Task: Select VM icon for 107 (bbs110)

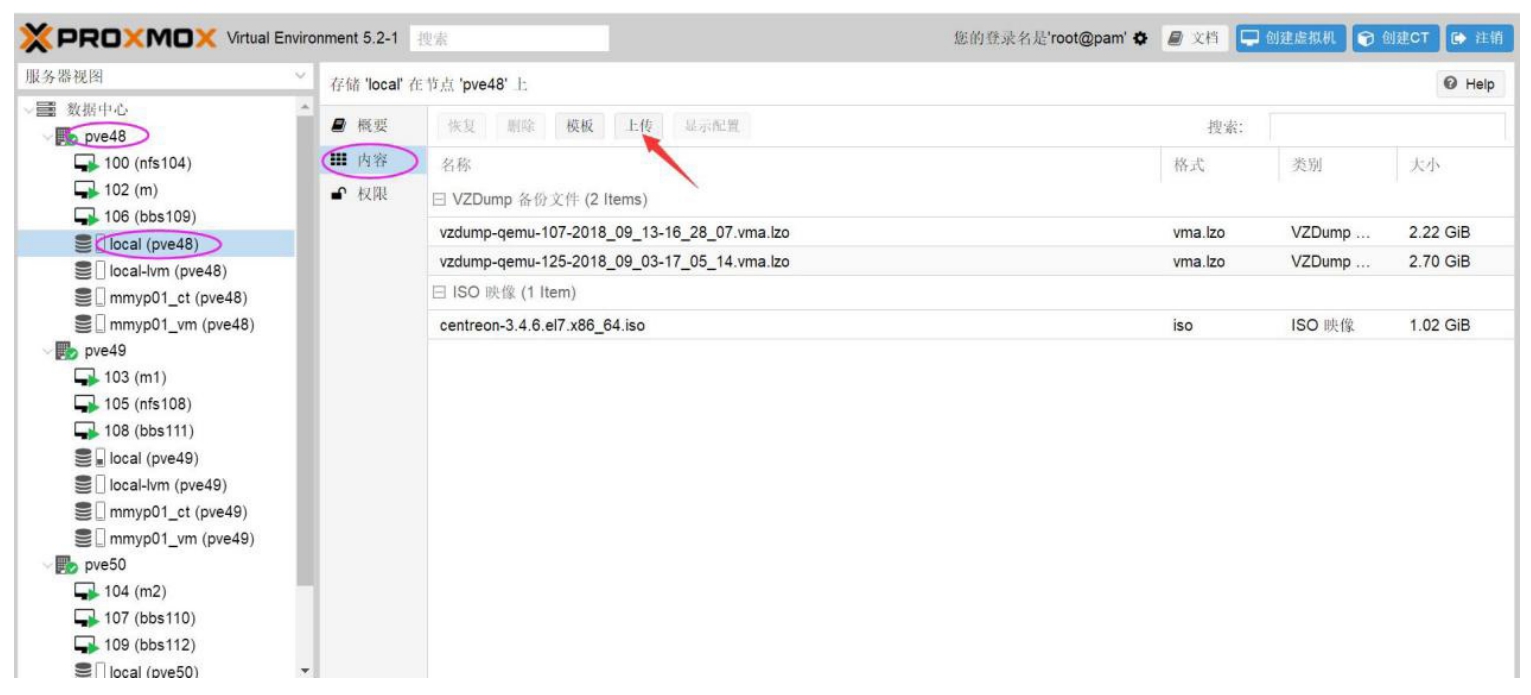Action: (87, 619)
